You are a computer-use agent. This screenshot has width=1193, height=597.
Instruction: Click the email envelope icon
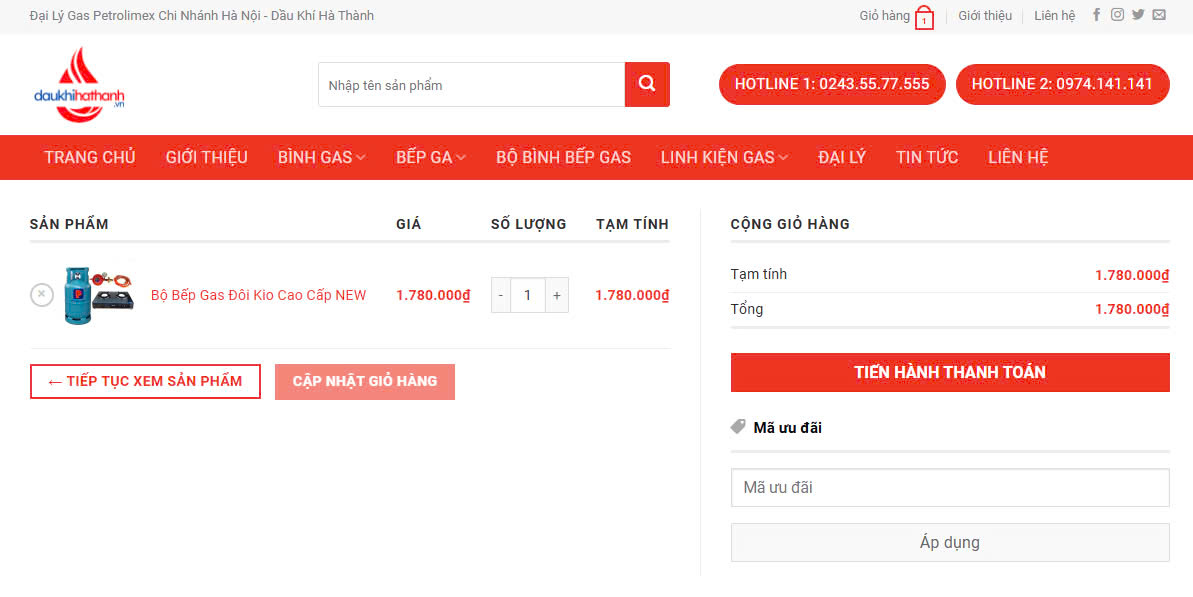(x=1159, y=15)
